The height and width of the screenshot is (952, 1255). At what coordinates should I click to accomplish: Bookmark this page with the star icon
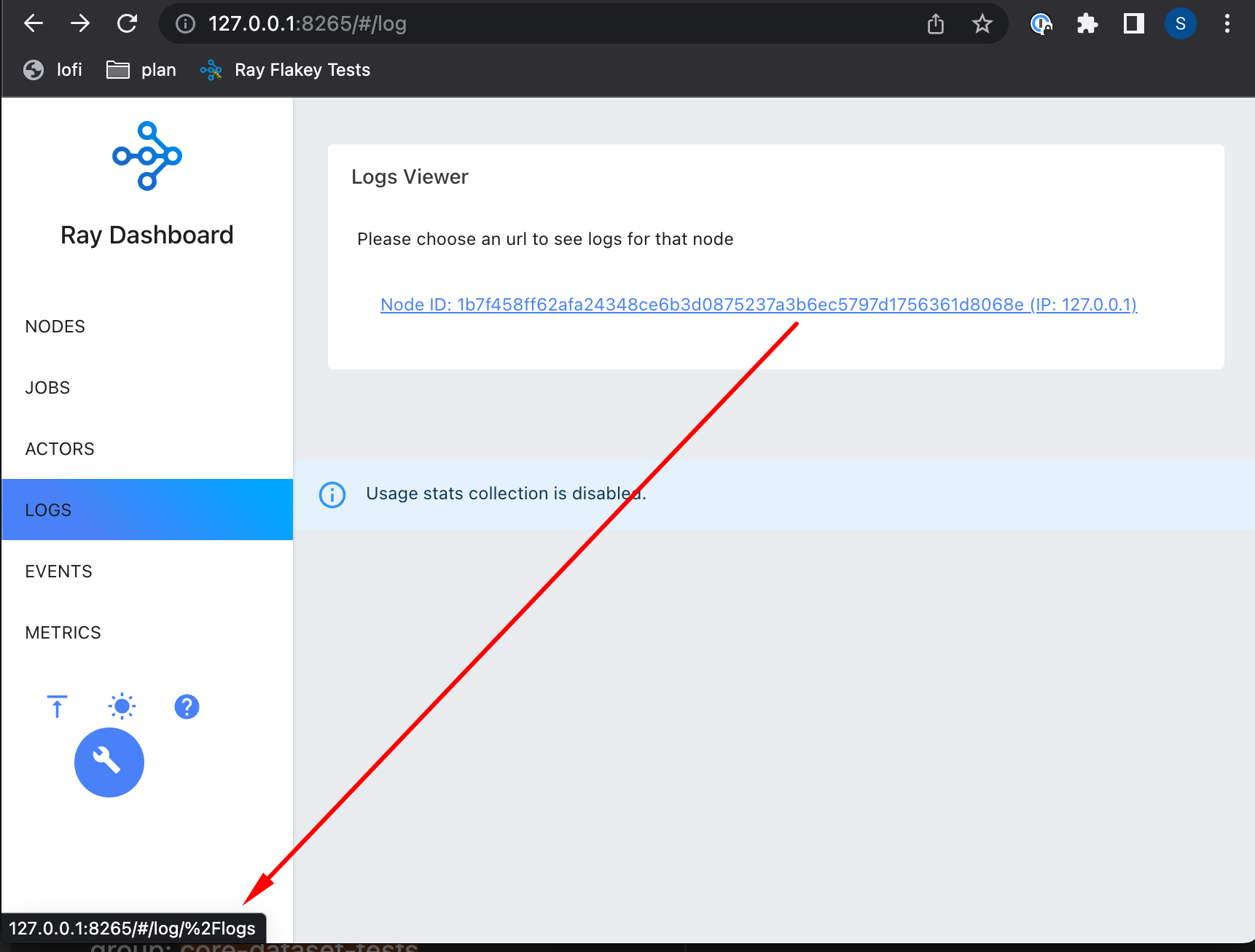point(982,24)
